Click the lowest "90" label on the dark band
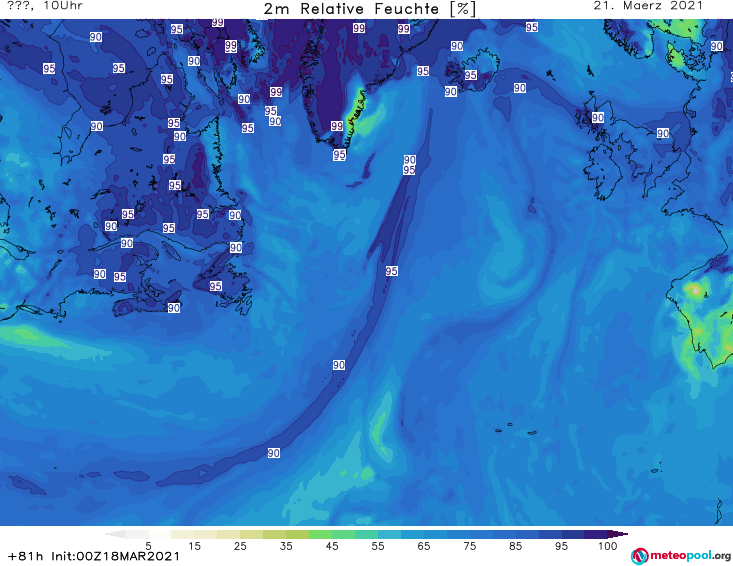This screenshot has height=566, width=733. click(274, 453)
